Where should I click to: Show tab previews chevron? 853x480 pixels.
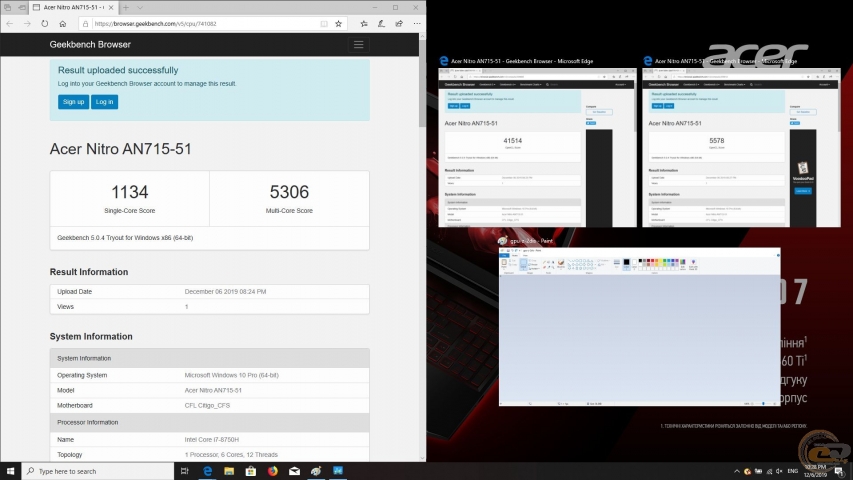pos(140,8)
